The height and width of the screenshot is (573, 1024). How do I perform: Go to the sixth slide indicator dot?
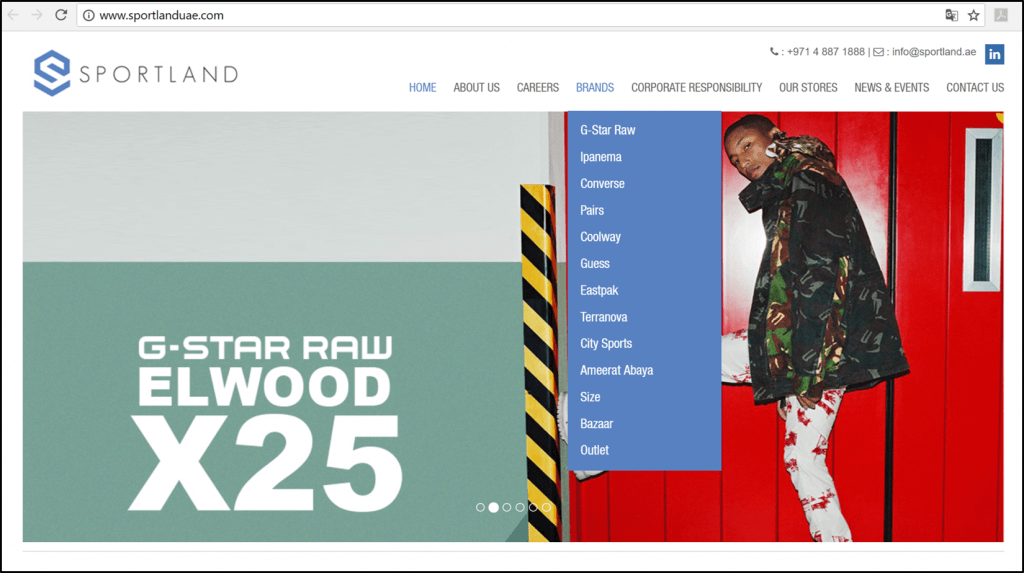[546, 507]
